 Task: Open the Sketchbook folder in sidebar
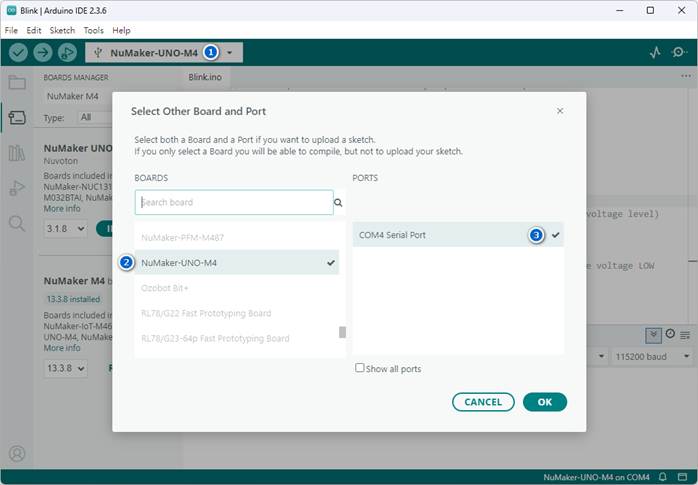click(17, 82)
